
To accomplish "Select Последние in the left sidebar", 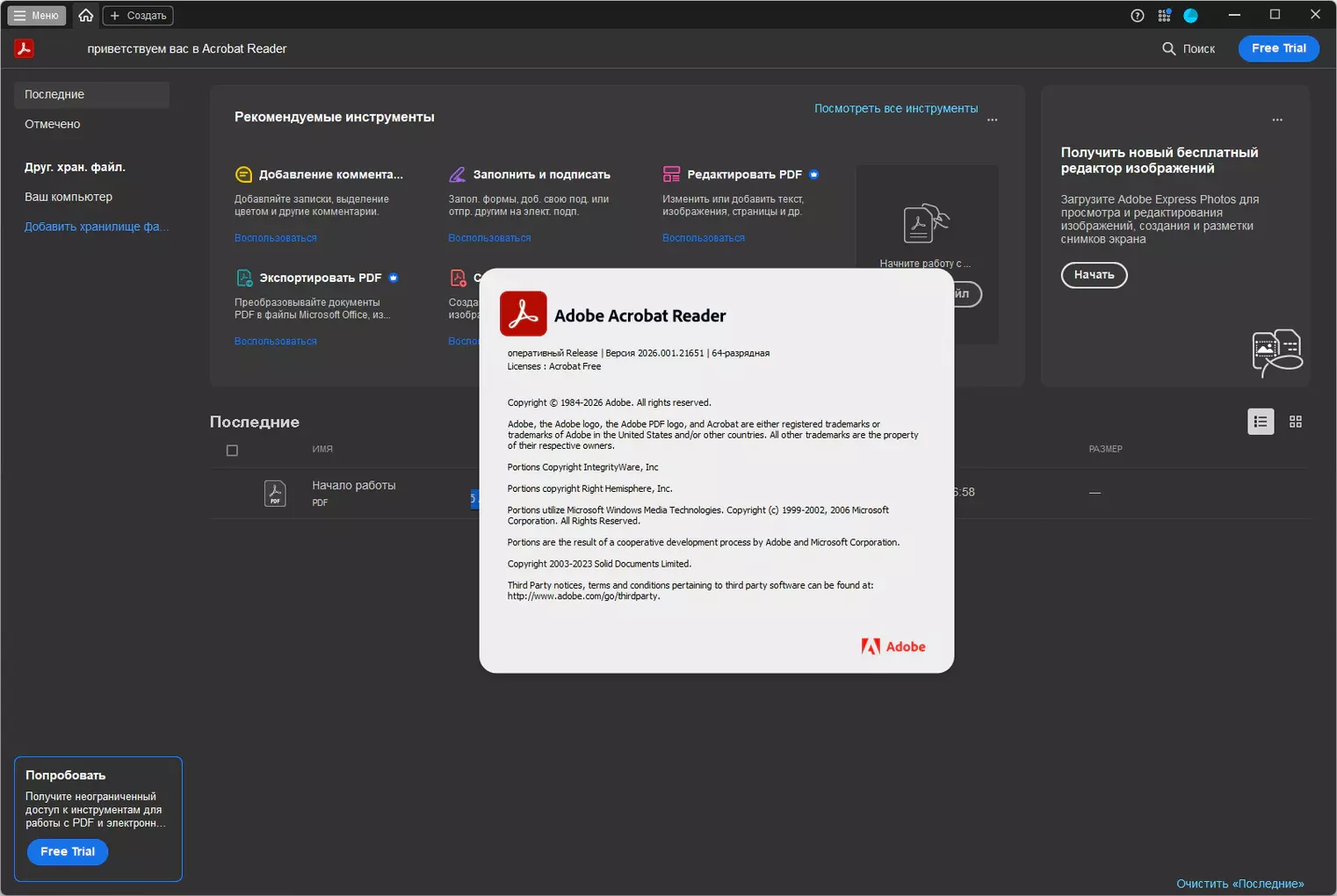I will pyautogui.click(x=91, y=95).
